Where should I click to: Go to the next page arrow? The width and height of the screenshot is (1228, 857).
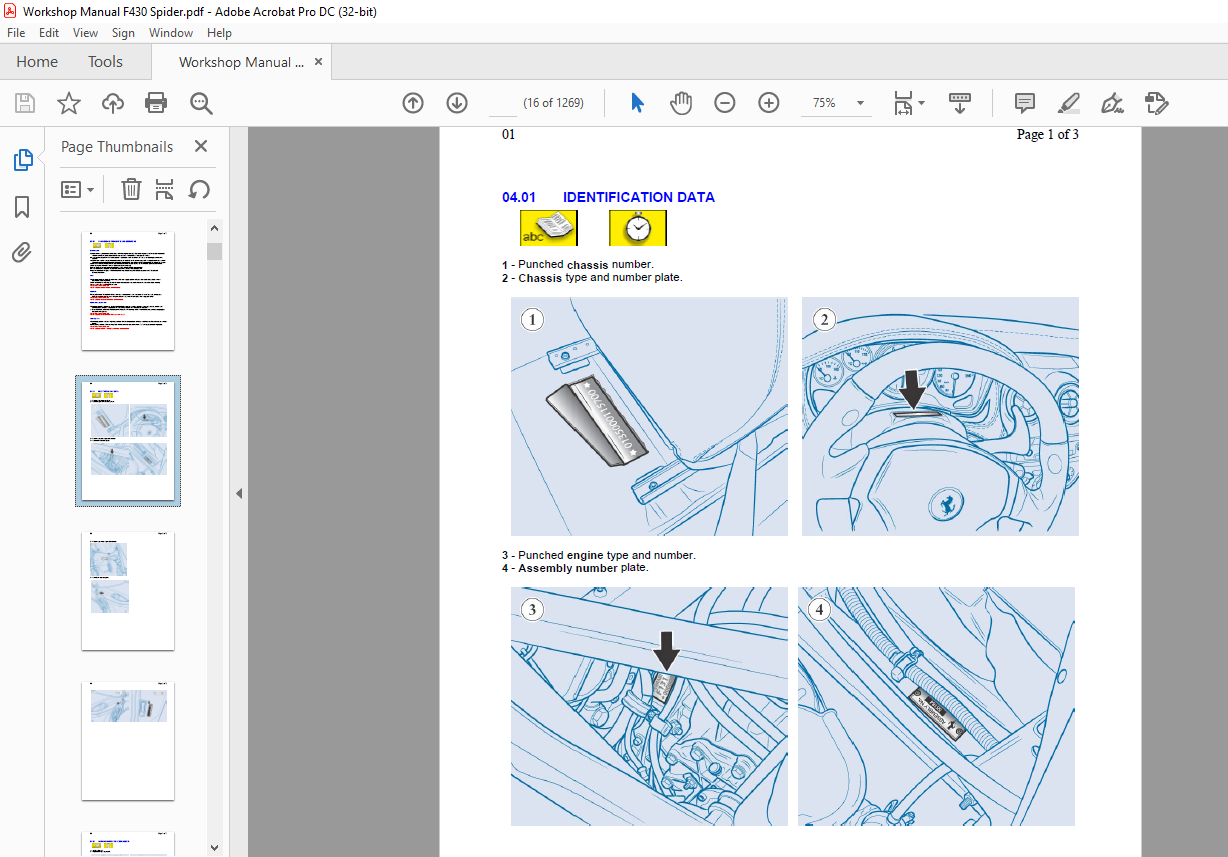[457, 103]
